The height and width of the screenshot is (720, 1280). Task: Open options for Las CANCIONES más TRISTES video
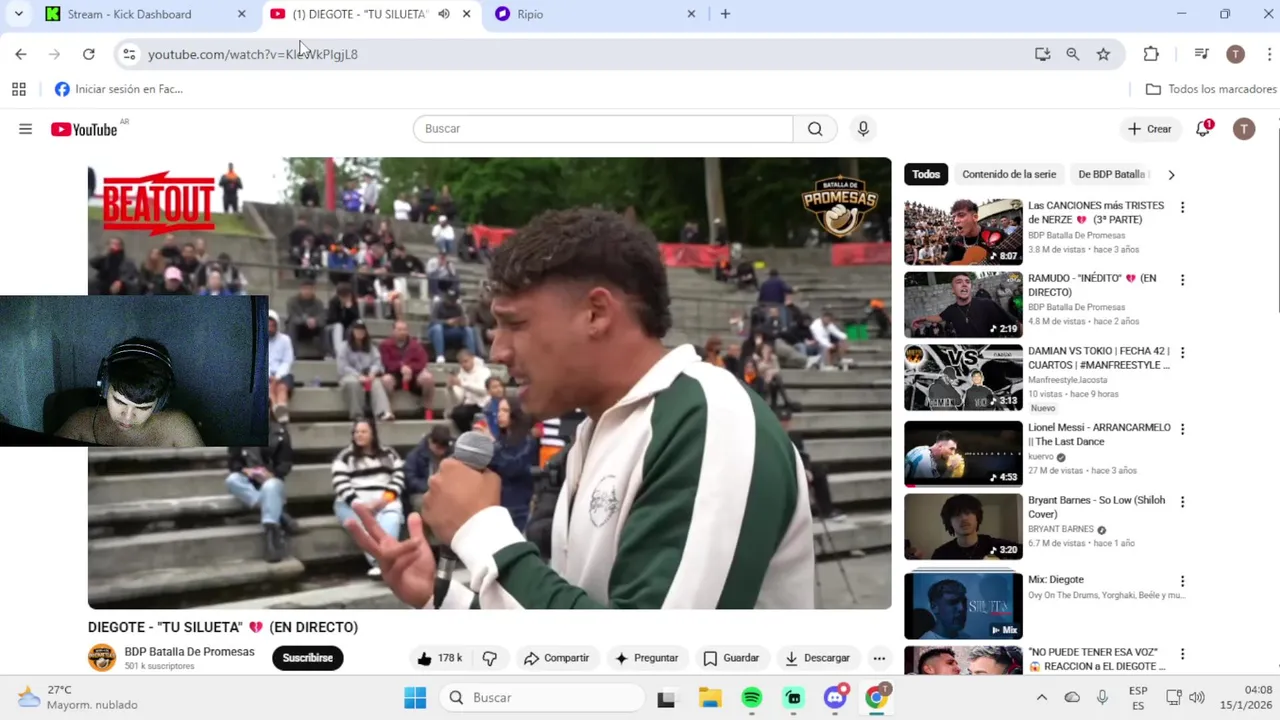point(1182,207)
